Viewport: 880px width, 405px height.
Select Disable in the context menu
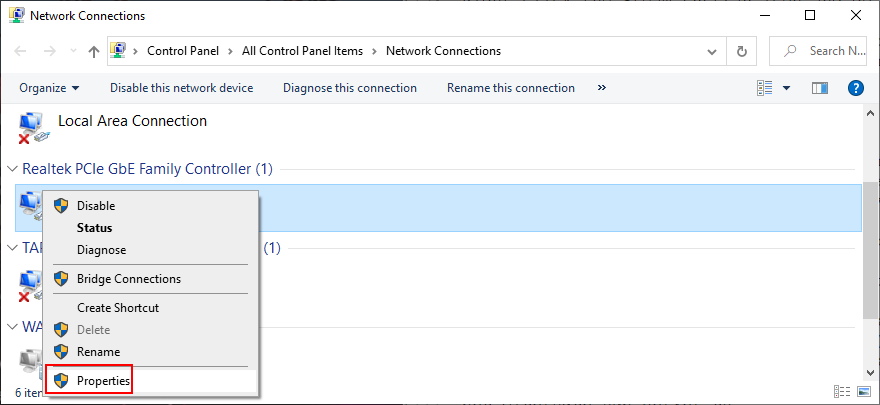95,206
